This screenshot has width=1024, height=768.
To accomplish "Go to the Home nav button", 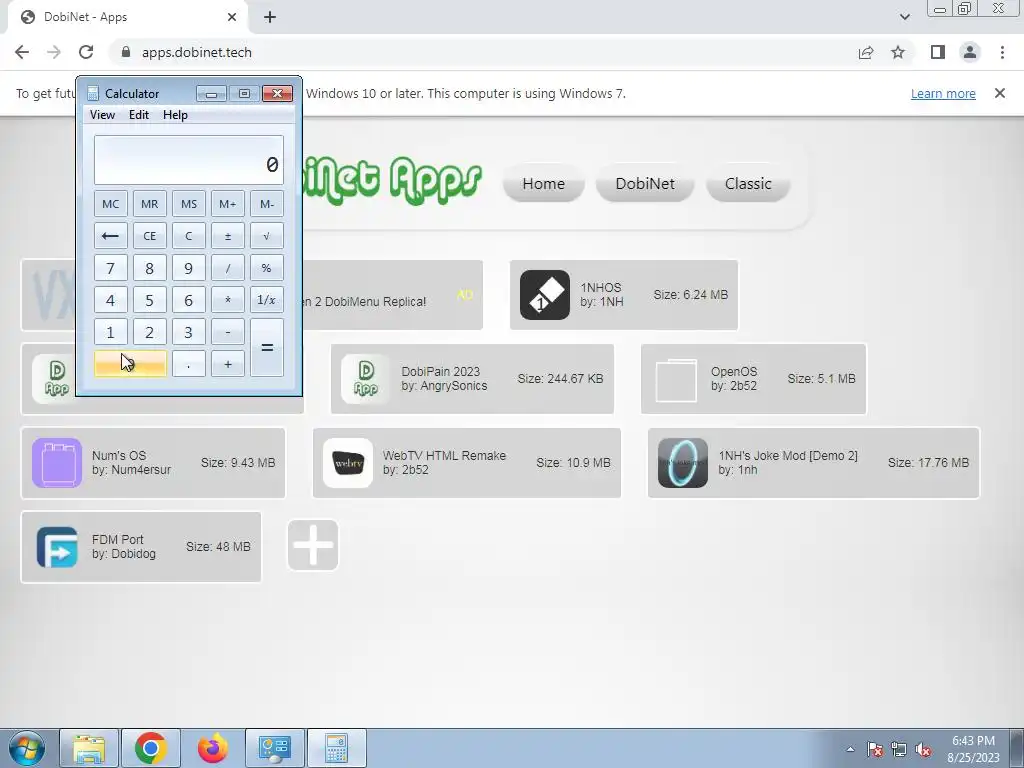I will [543, 184].
